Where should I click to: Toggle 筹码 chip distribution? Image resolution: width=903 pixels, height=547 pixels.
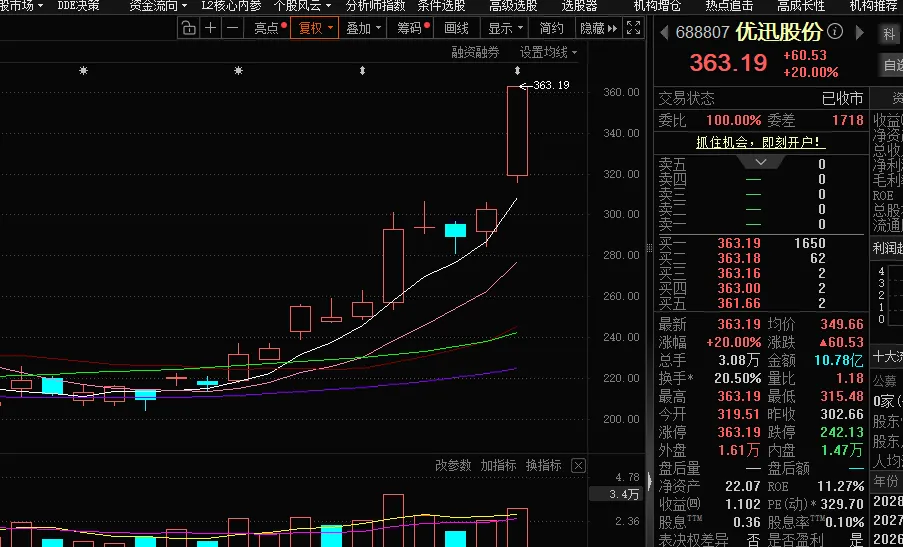412,28
